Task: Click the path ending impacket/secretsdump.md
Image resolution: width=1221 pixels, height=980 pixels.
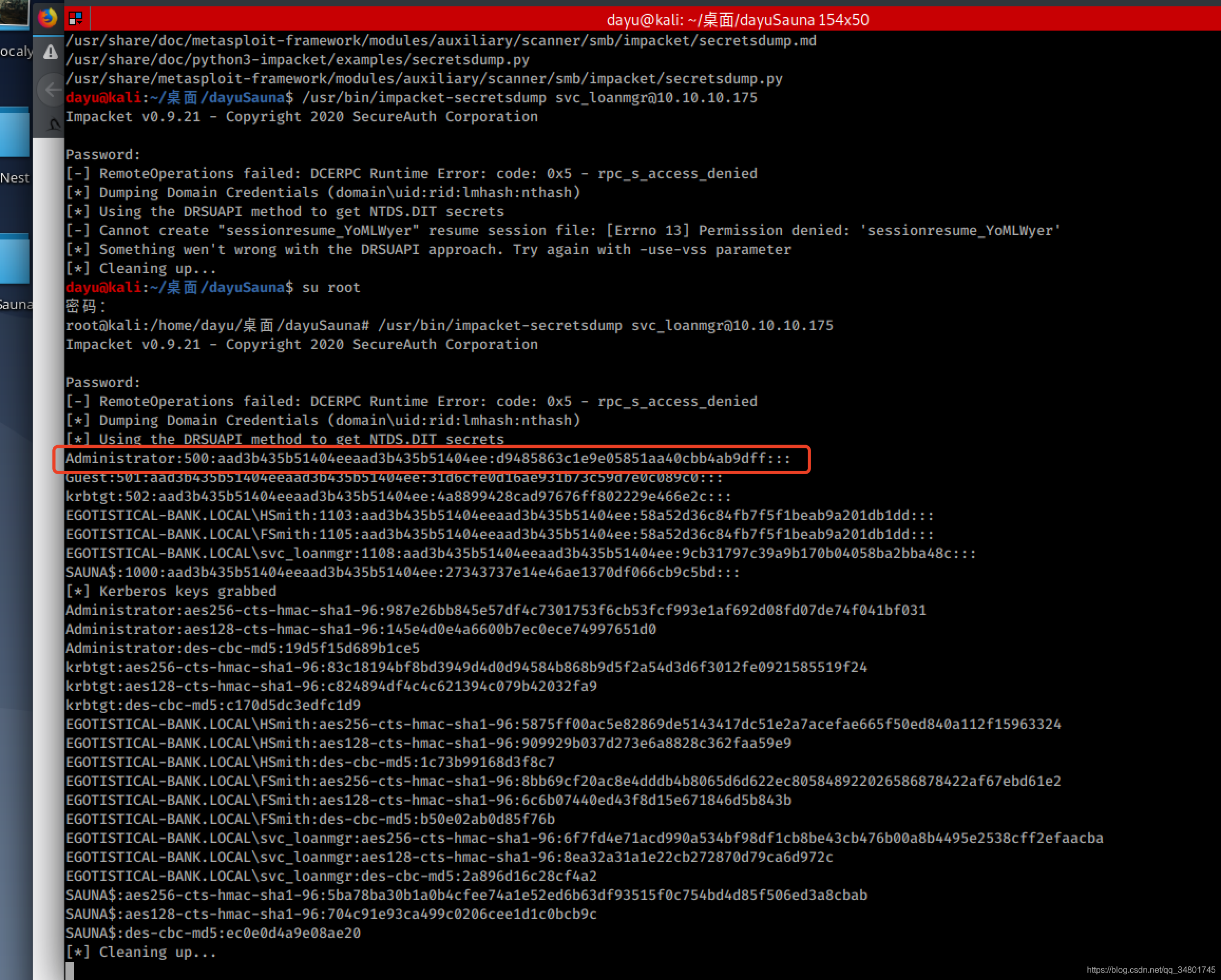Action: click(x=441, y=41)
